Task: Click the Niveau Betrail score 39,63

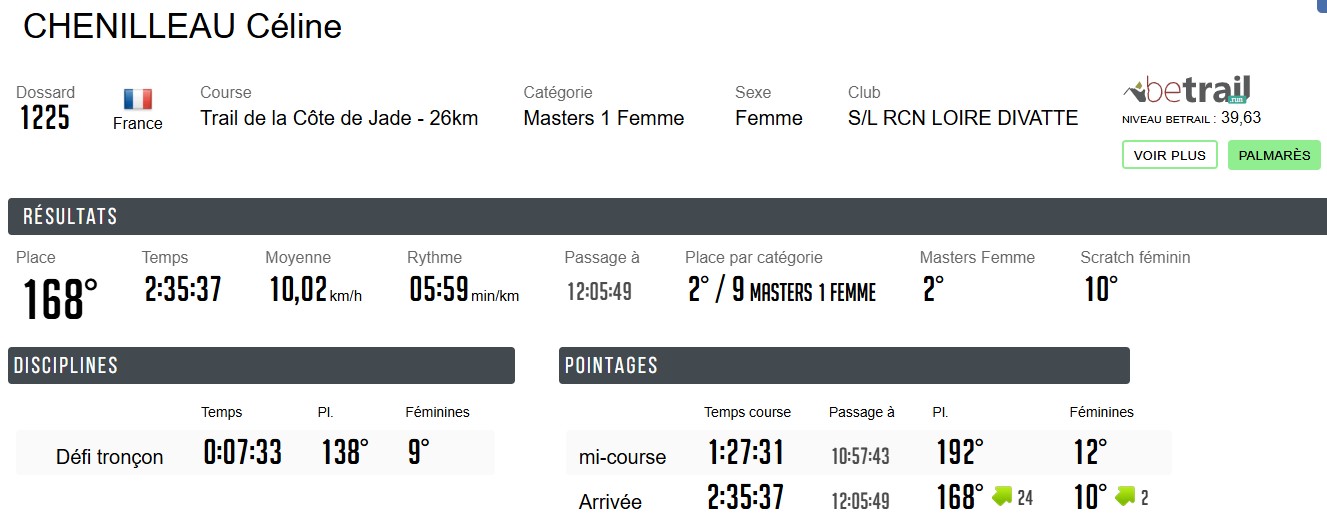Action: 1240,118
